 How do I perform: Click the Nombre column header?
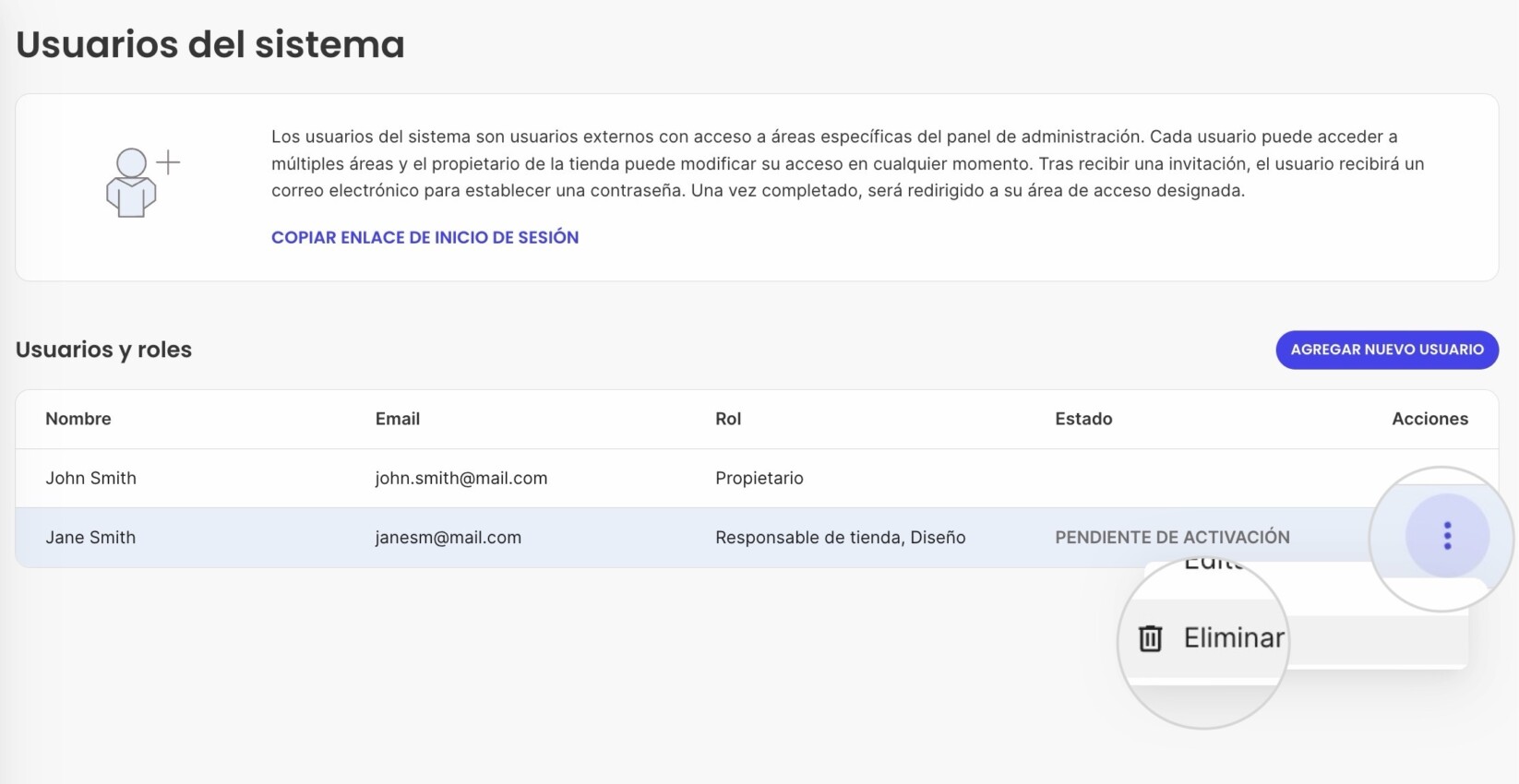point(78,419)
